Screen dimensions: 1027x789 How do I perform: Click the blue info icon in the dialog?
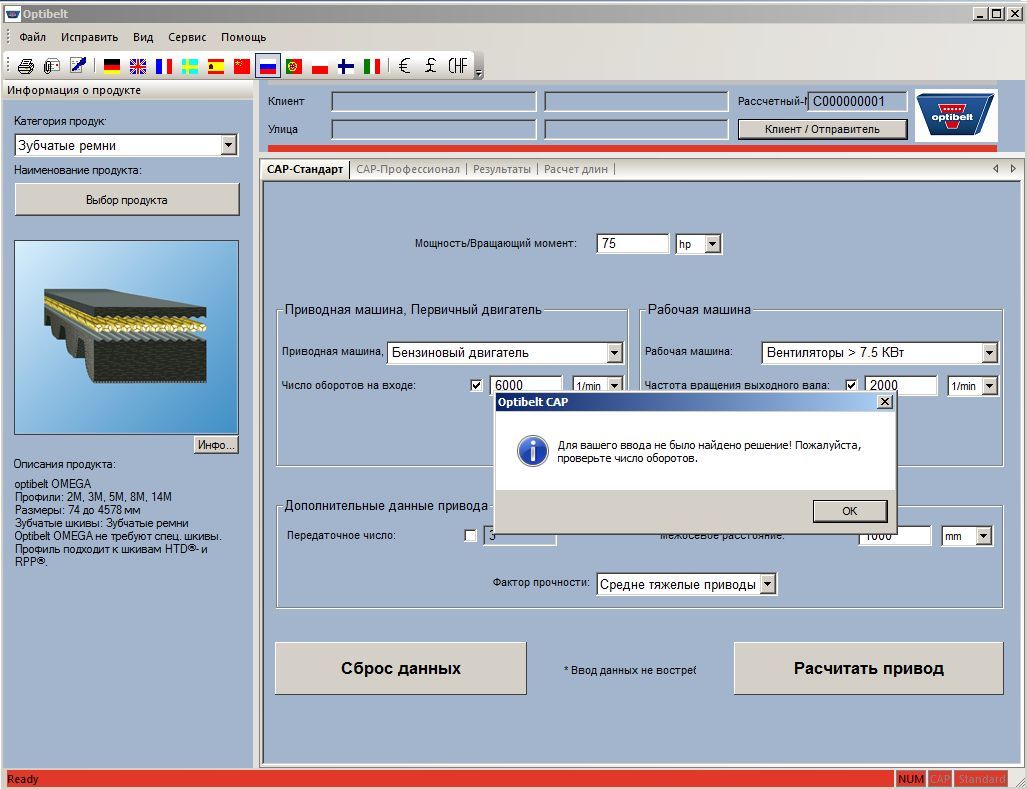click(x=532, y=451)
